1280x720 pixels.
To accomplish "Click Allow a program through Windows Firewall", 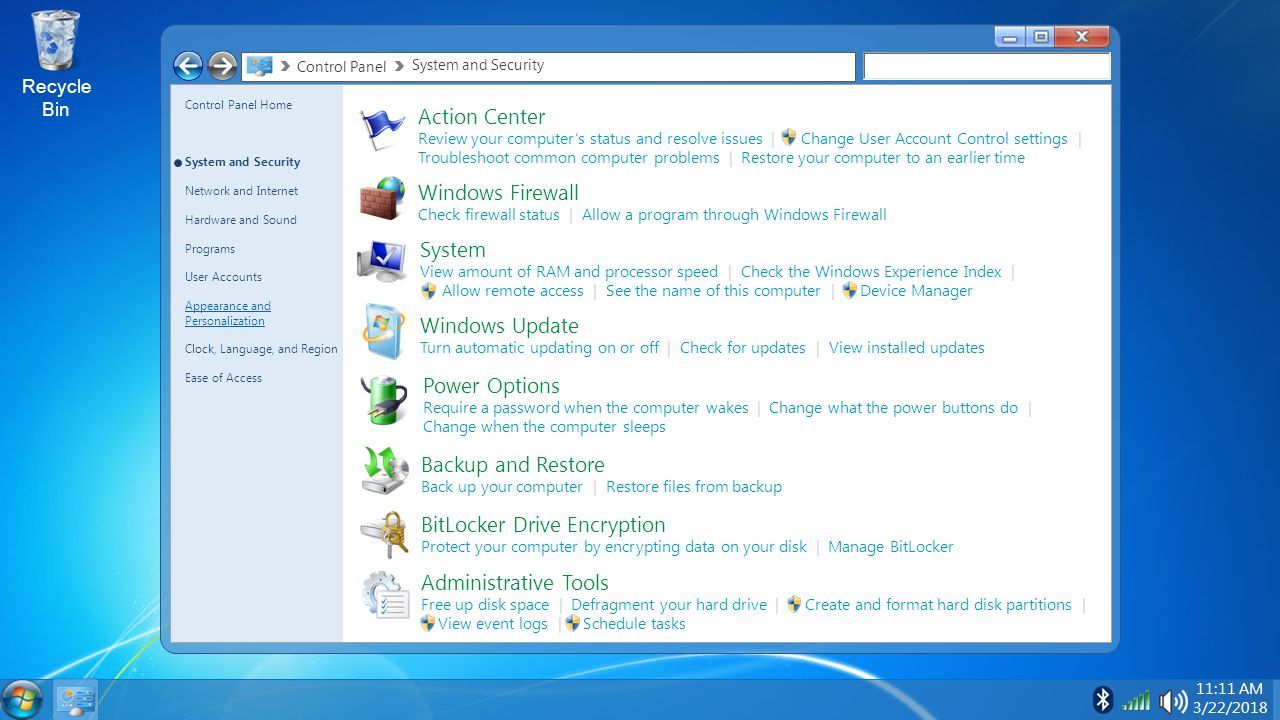I will (x=734, y=215).
